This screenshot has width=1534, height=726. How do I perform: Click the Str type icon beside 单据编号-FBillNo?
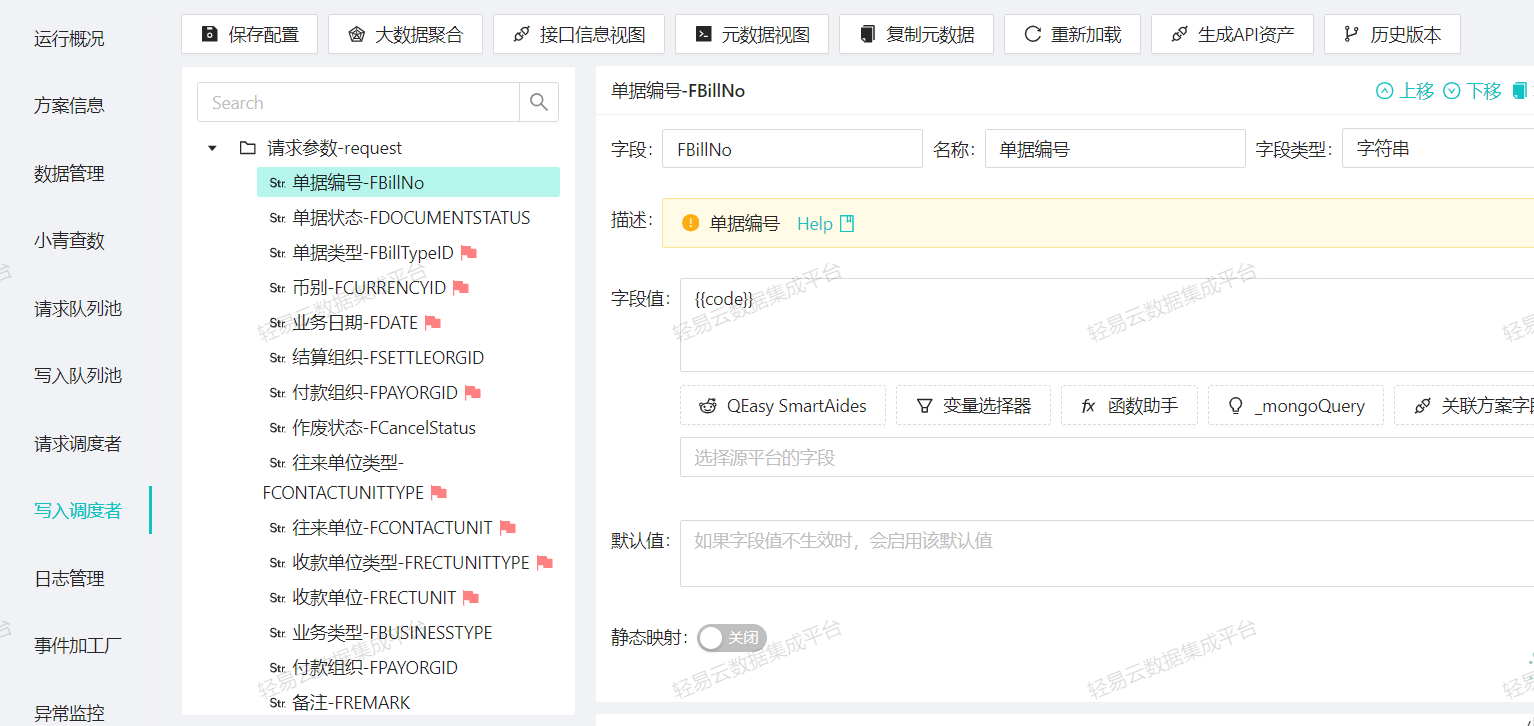coord(278,183)
